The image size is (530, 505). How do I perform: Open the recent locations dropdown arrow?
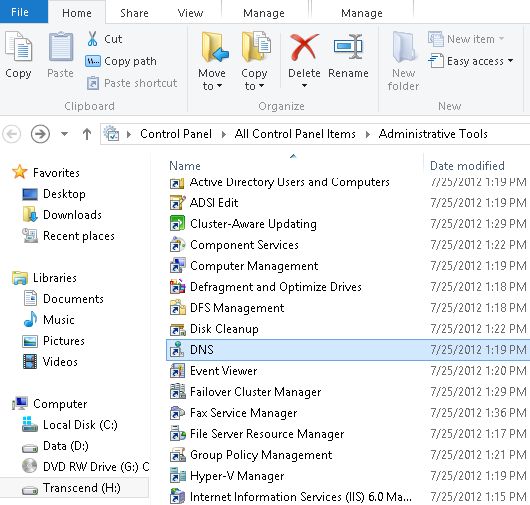[x=65, y=134]
